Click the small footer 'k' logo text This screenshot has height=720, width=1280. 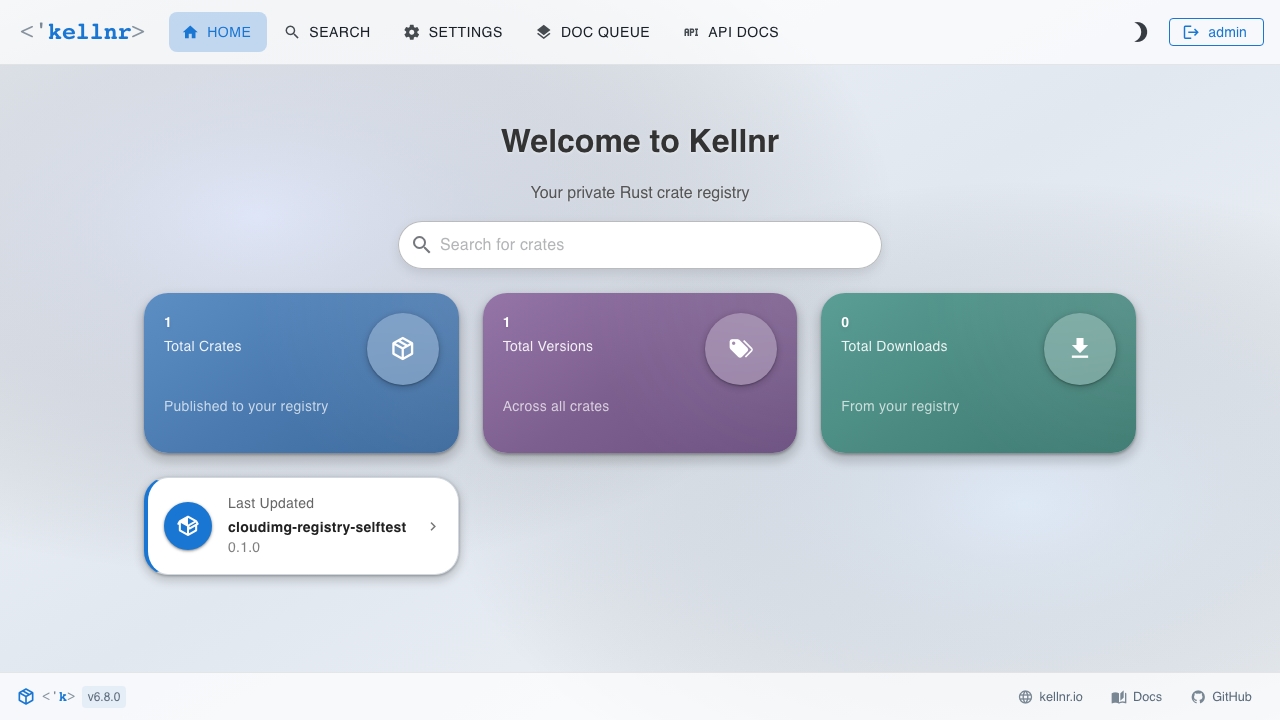(x=58, y=697)
